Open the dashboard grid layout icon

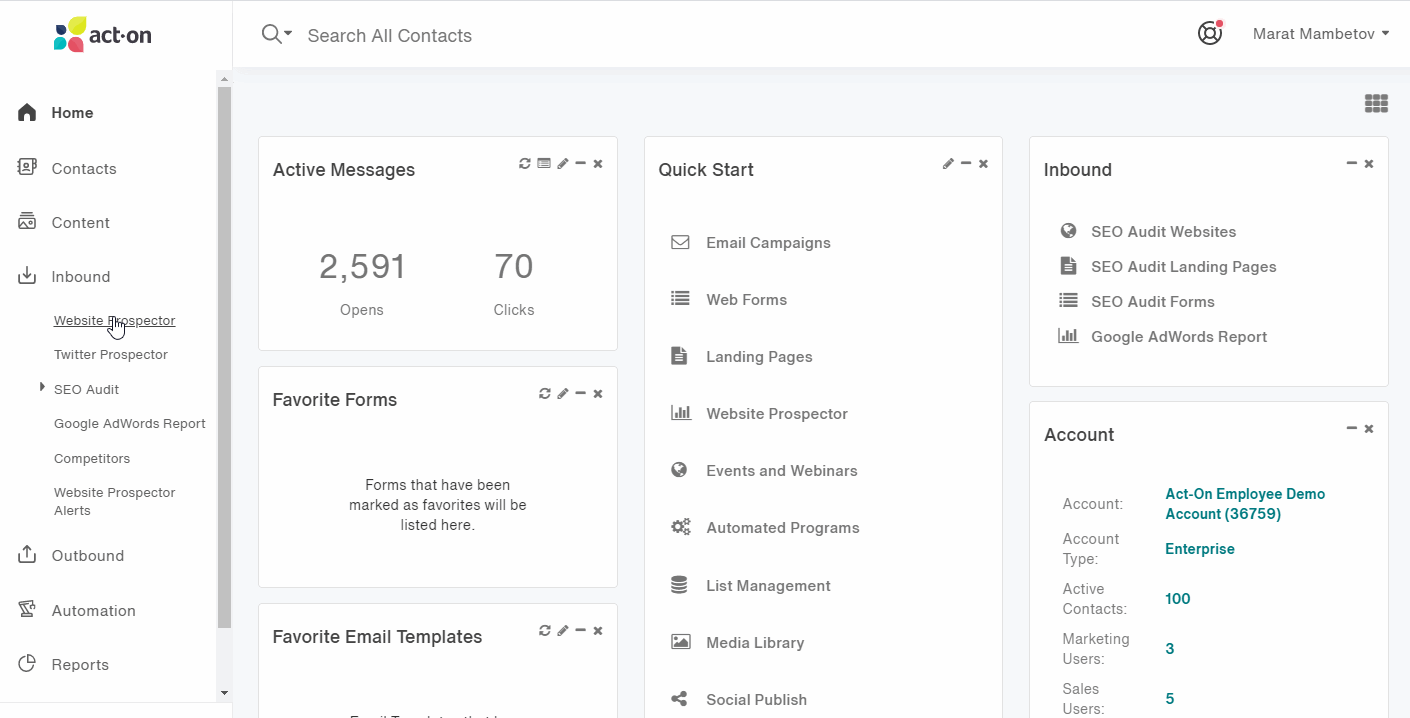coord(1376,103)
